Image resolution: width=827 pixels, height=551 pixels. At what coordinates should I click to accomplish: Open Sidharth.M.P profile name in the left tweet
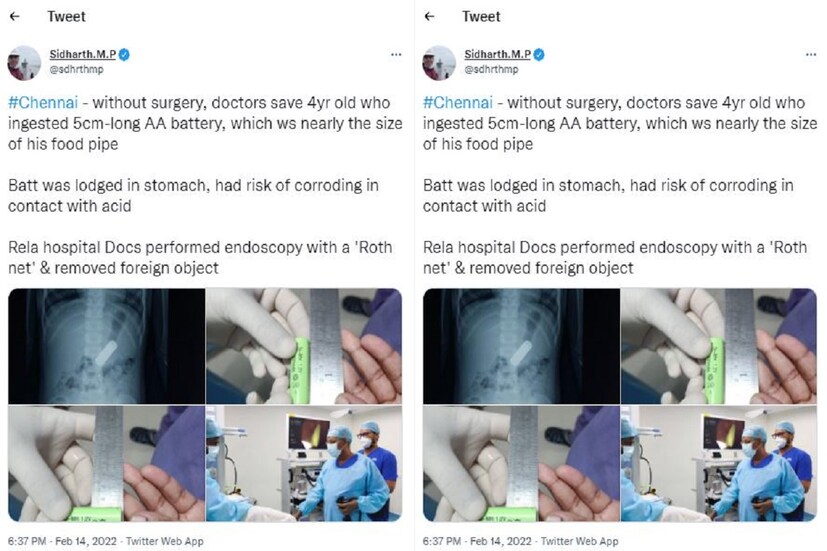point(81,54)
